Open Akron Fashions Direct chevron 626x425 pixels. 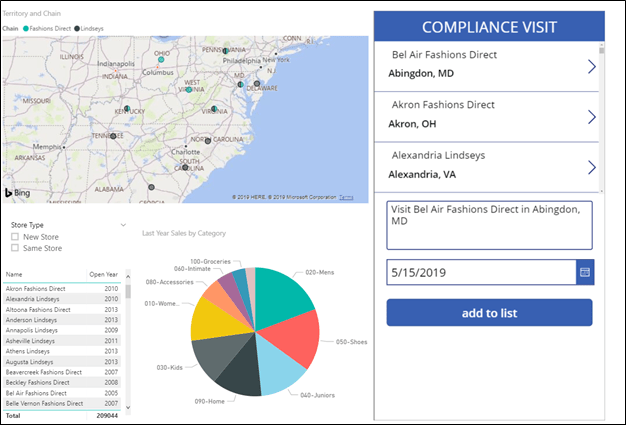pyautogui.click(x=591, y=117)
